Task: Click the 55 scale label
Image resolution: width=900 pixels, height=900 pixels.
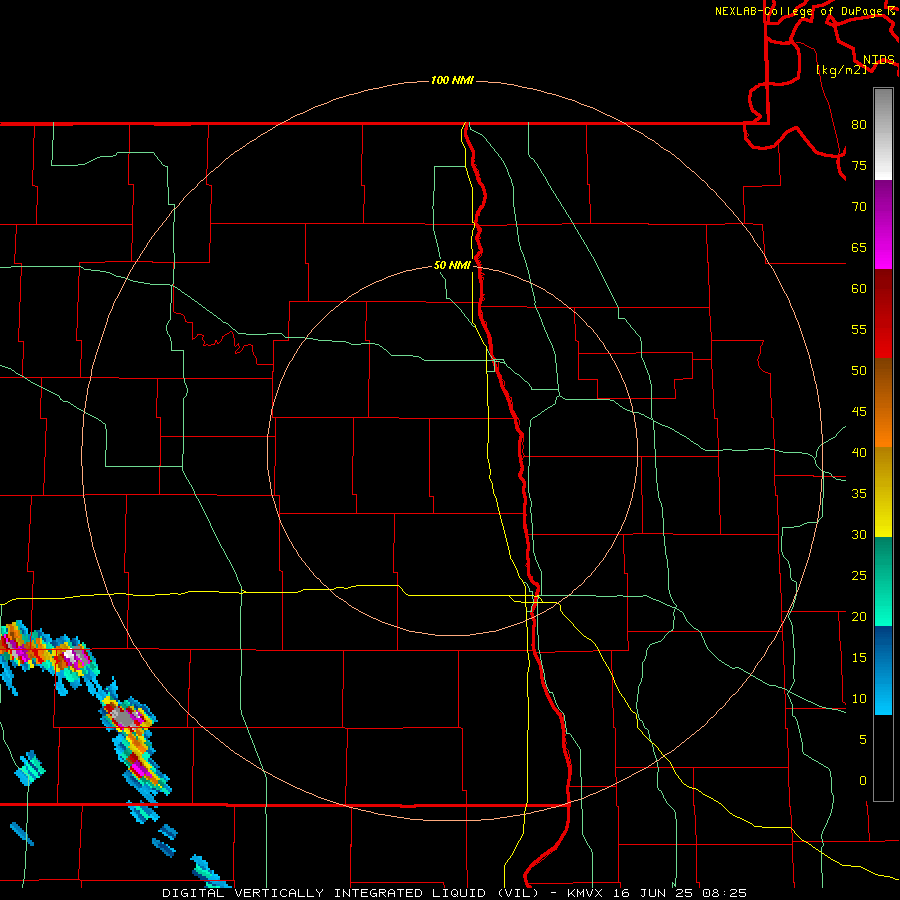Action: coord(859,329)
